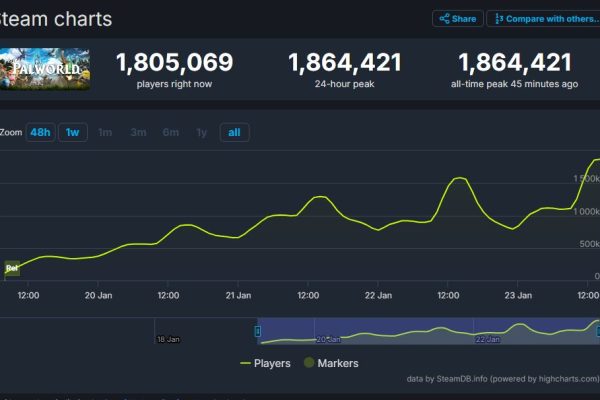
Task: Click the all-time peak 45 minutes ago text
Action: [514, 84]
